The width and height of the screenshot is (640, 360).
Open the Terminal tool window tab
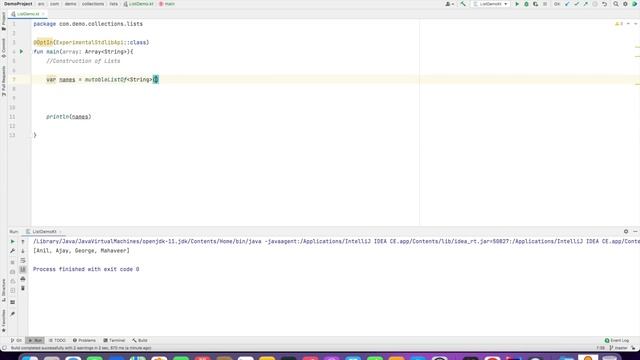(114, 340)
